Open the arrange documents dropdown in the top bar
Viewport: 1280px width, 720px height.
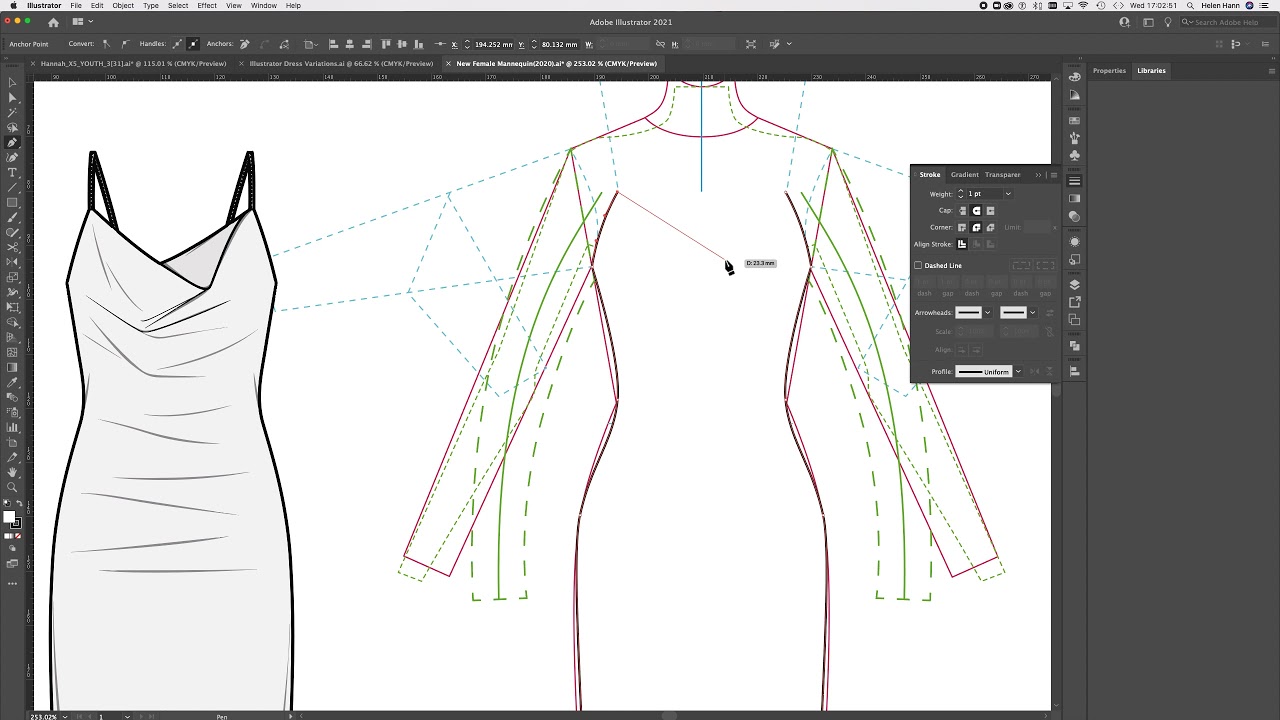pyautogui.click(x=81, y=22)
